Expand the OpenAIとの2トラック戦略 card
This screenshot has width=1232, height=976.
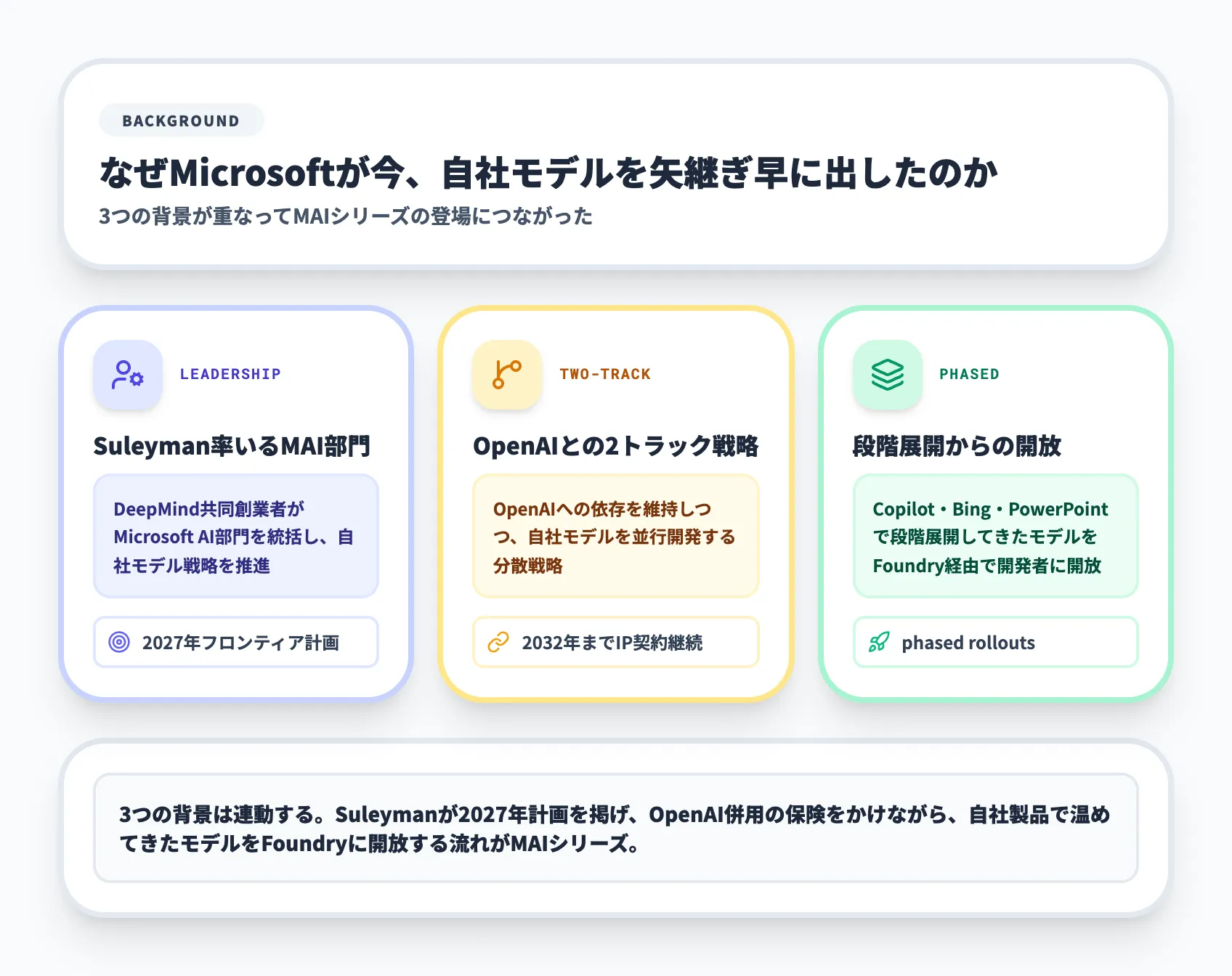(x=615, y=501)
